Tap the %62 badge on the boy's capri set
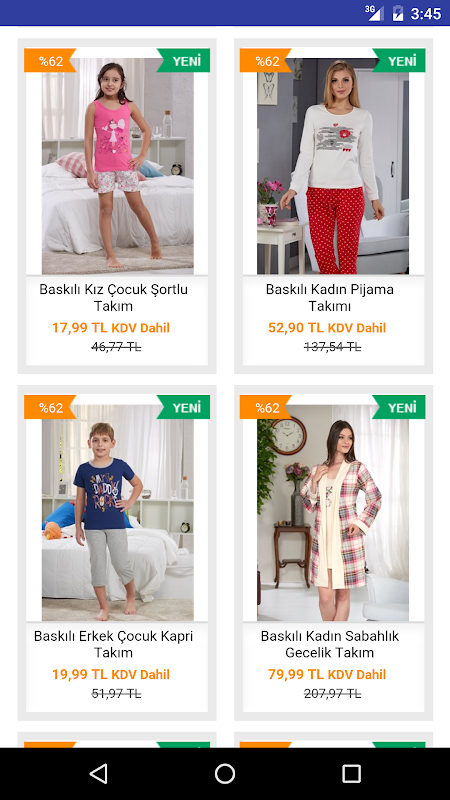 (50, 407)
